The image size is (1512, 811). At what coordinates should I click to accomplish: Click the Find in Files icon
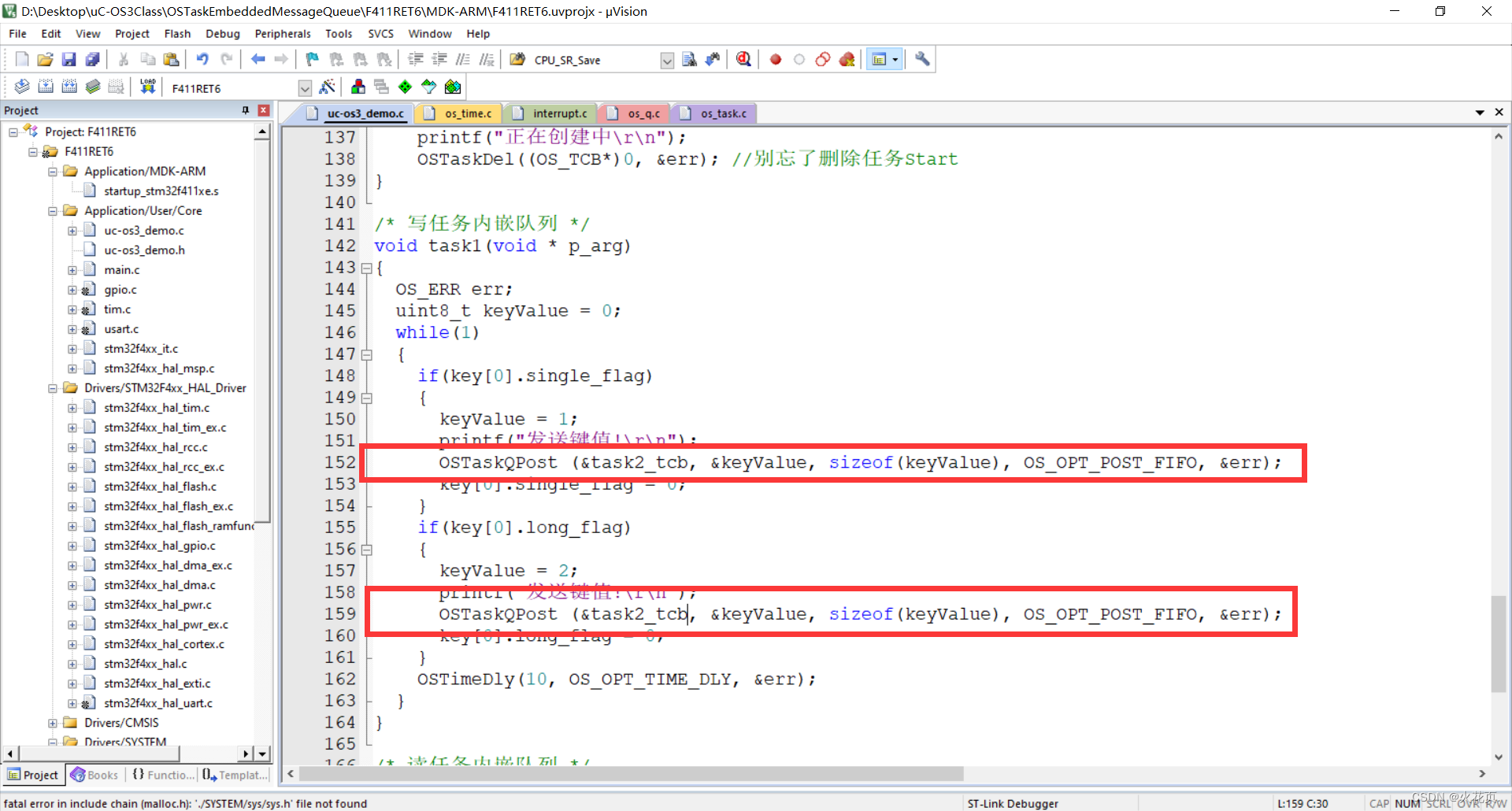pos(689,59)
